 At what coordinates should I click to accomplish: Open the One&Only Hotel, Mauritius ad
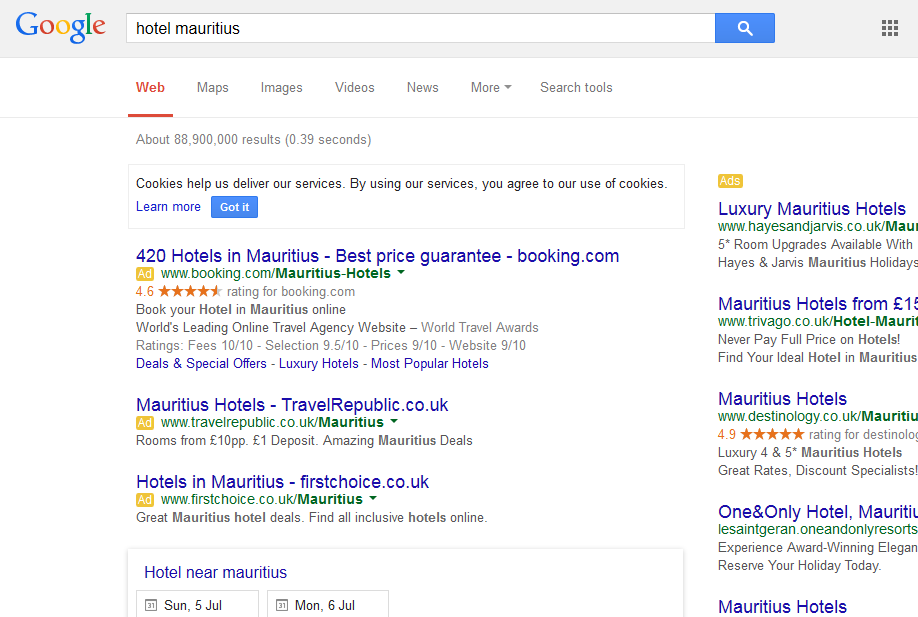pos(818,512)
